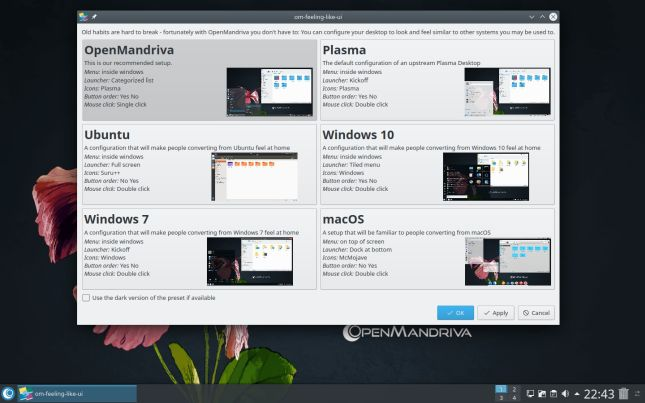Maximize the om-feeling-like-ui window

point(542,17)
